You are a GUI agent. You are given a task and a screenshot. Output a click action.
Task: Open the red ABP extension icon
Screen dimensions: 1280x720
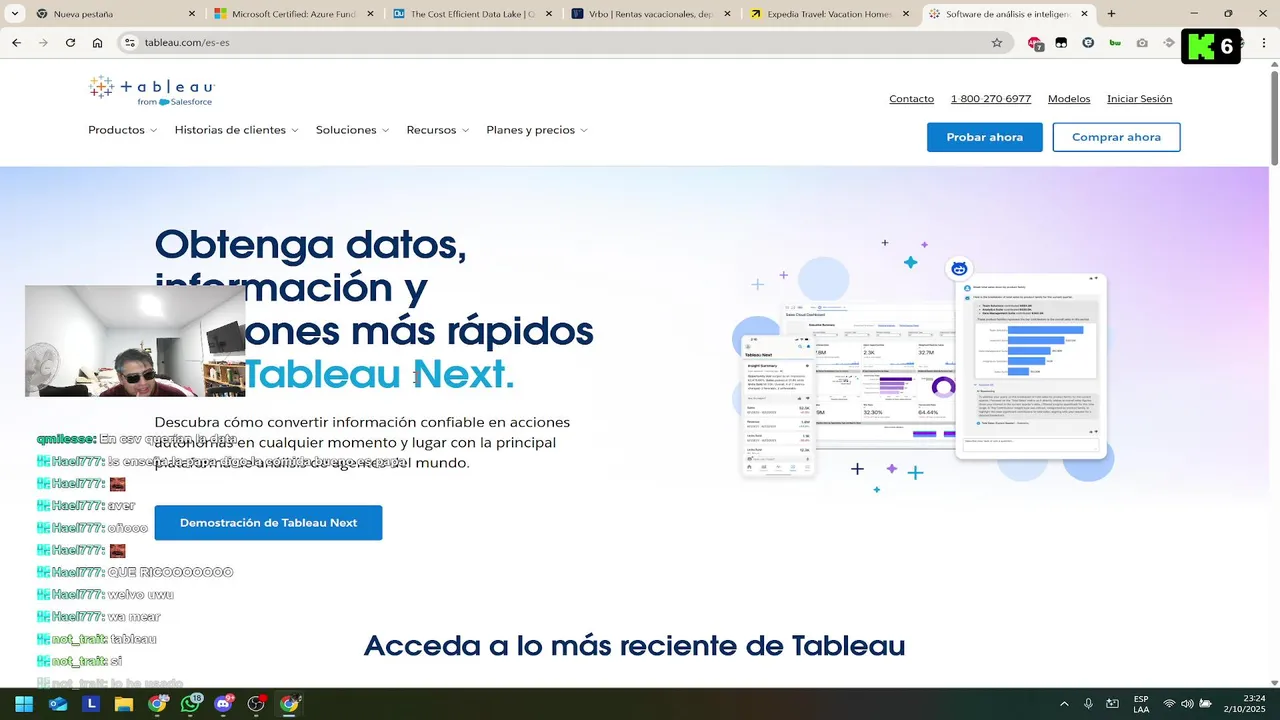coord(1035,43)
